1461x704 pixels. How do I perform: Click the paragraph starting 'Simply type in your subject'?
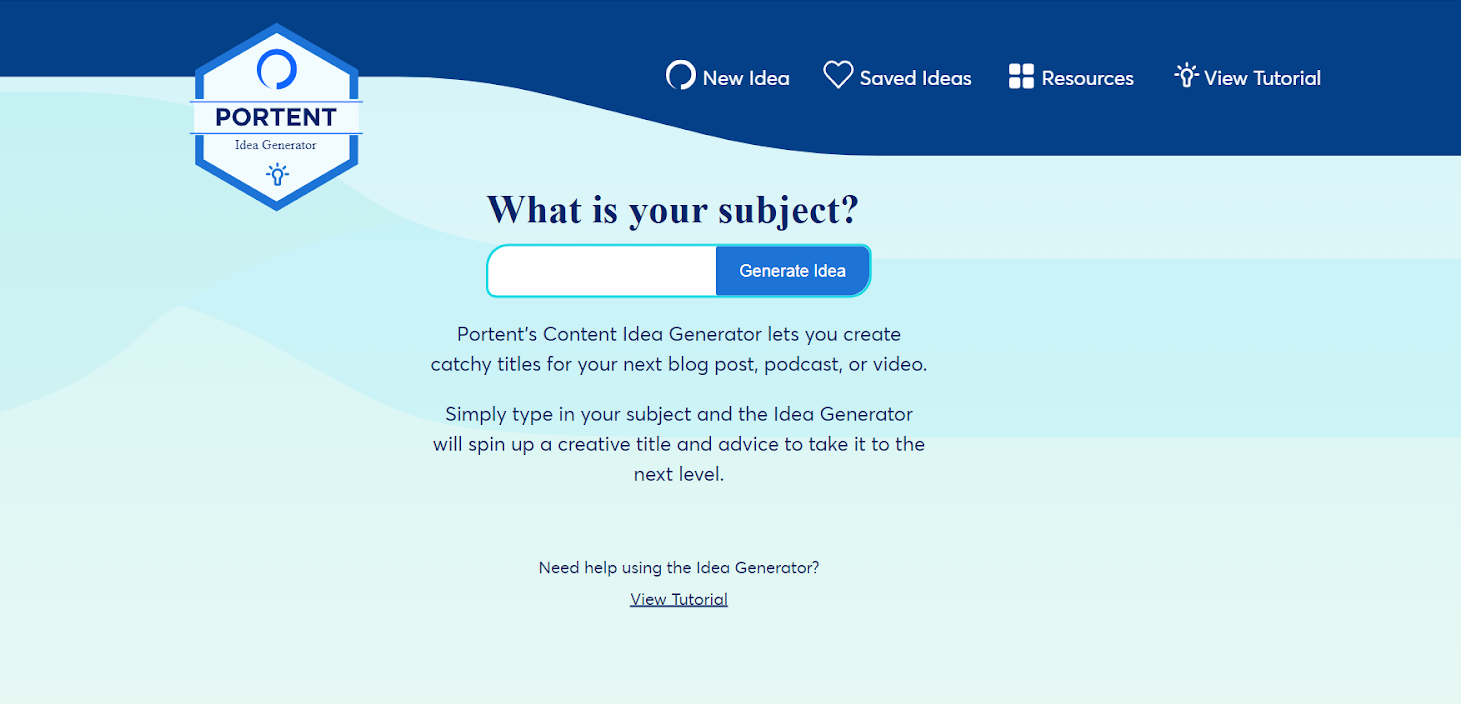pos(679,444)
